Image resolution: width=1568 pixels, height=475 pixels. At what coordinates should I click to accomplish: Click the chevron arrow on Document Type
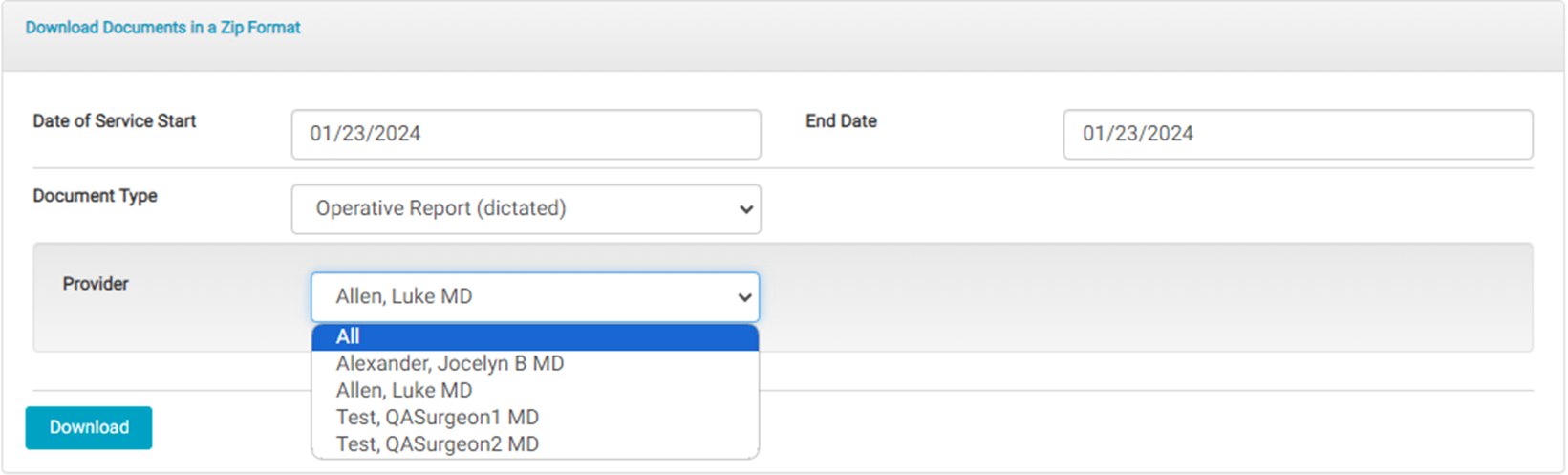(746, 209)
